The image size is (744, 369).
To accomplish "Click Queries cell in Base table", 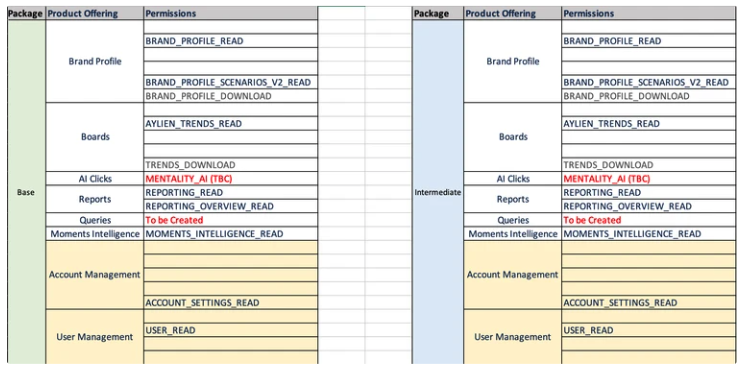I will pos(95,220).
